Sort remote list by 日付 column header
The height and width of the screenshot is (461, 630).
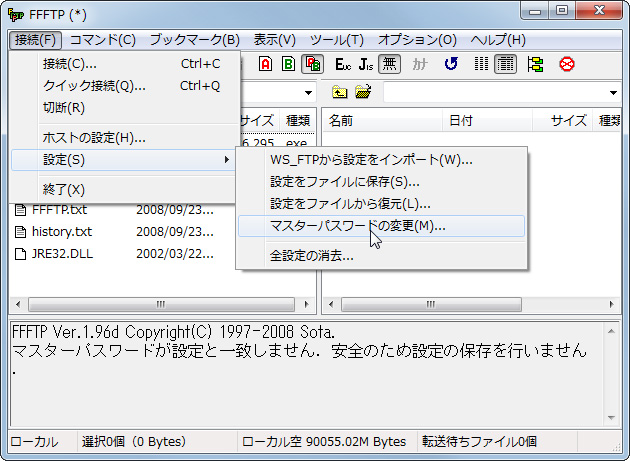click(487, 121)
